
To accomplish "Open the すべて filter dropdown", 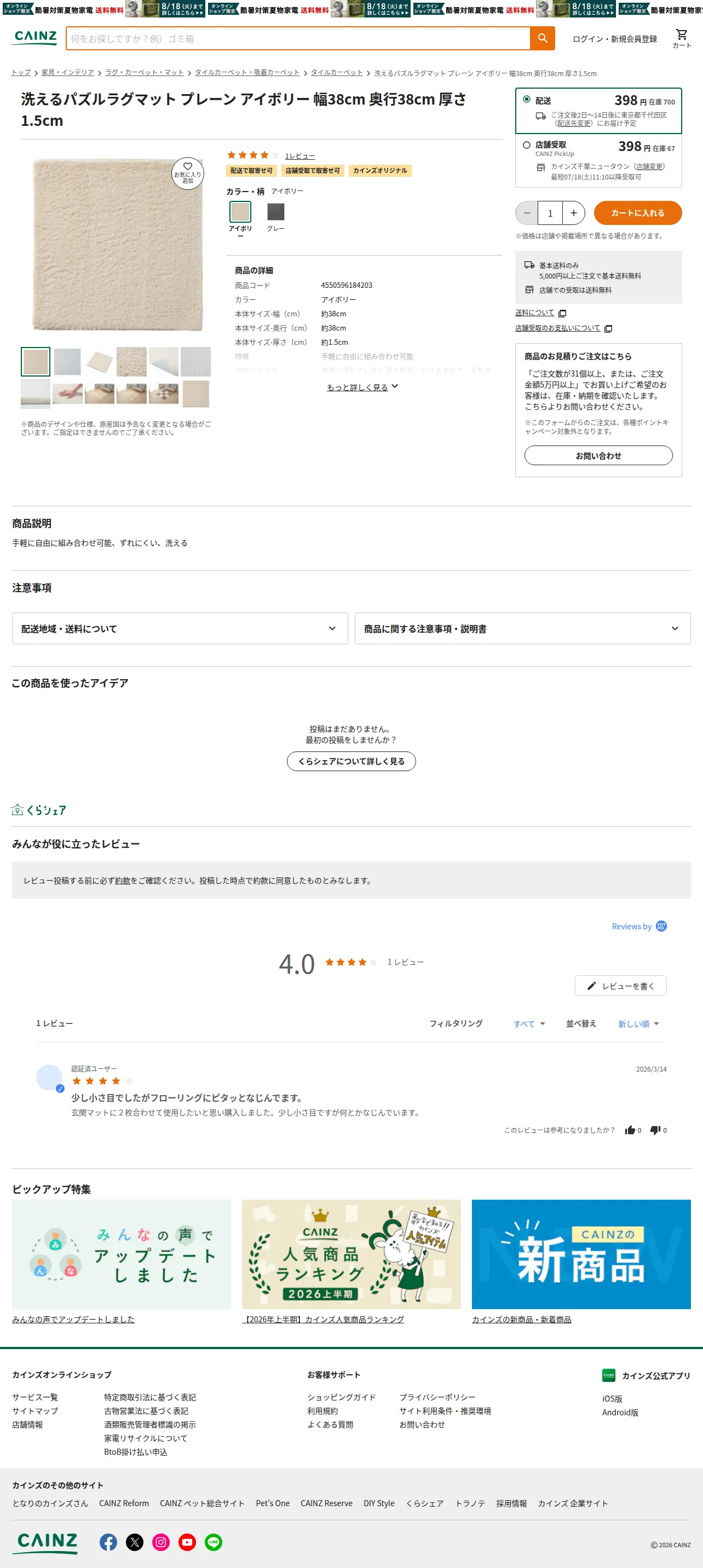I will pos(529,1024).
